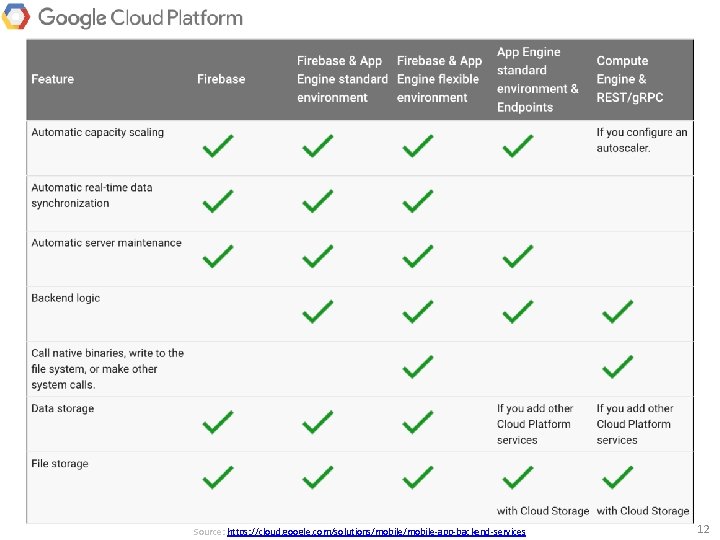Screen dimensions: 720x540
Task: Click 'If you configure an autoscaler.' cell
Action: point(641,140)
